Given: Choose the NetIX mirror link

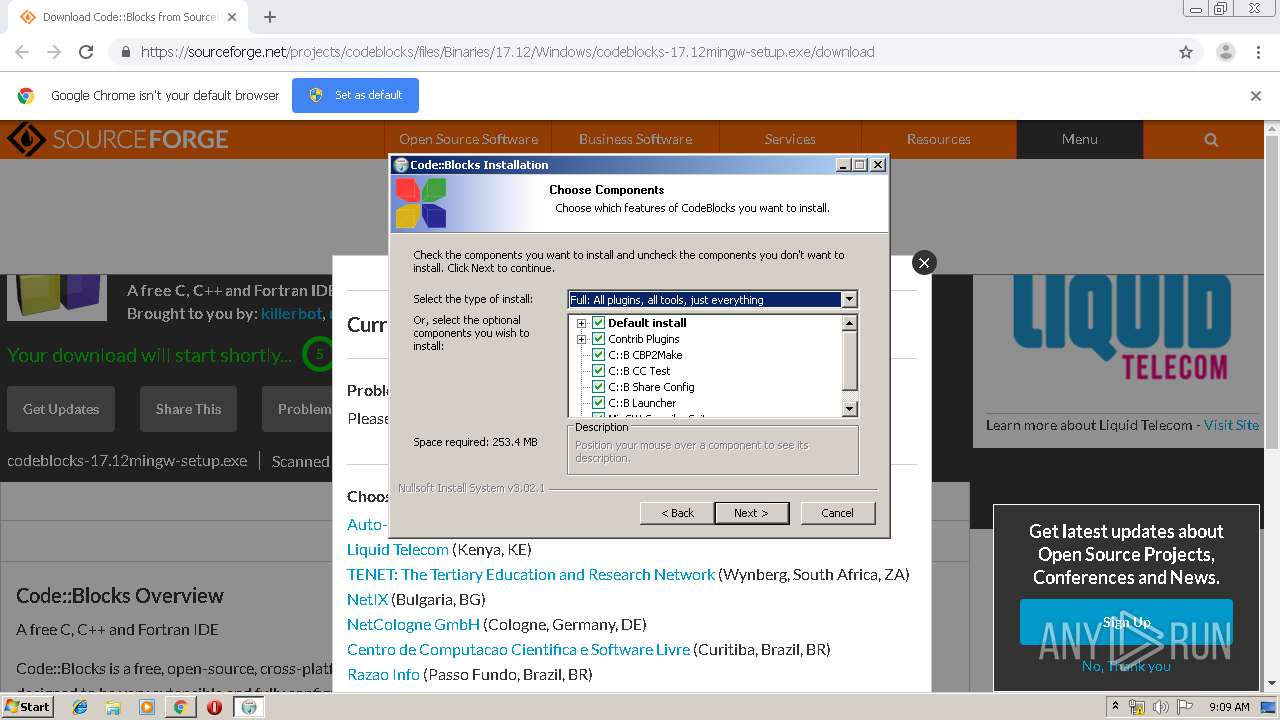Looking at the screenshot, I should pyautogui.click(x=367, y=599).
